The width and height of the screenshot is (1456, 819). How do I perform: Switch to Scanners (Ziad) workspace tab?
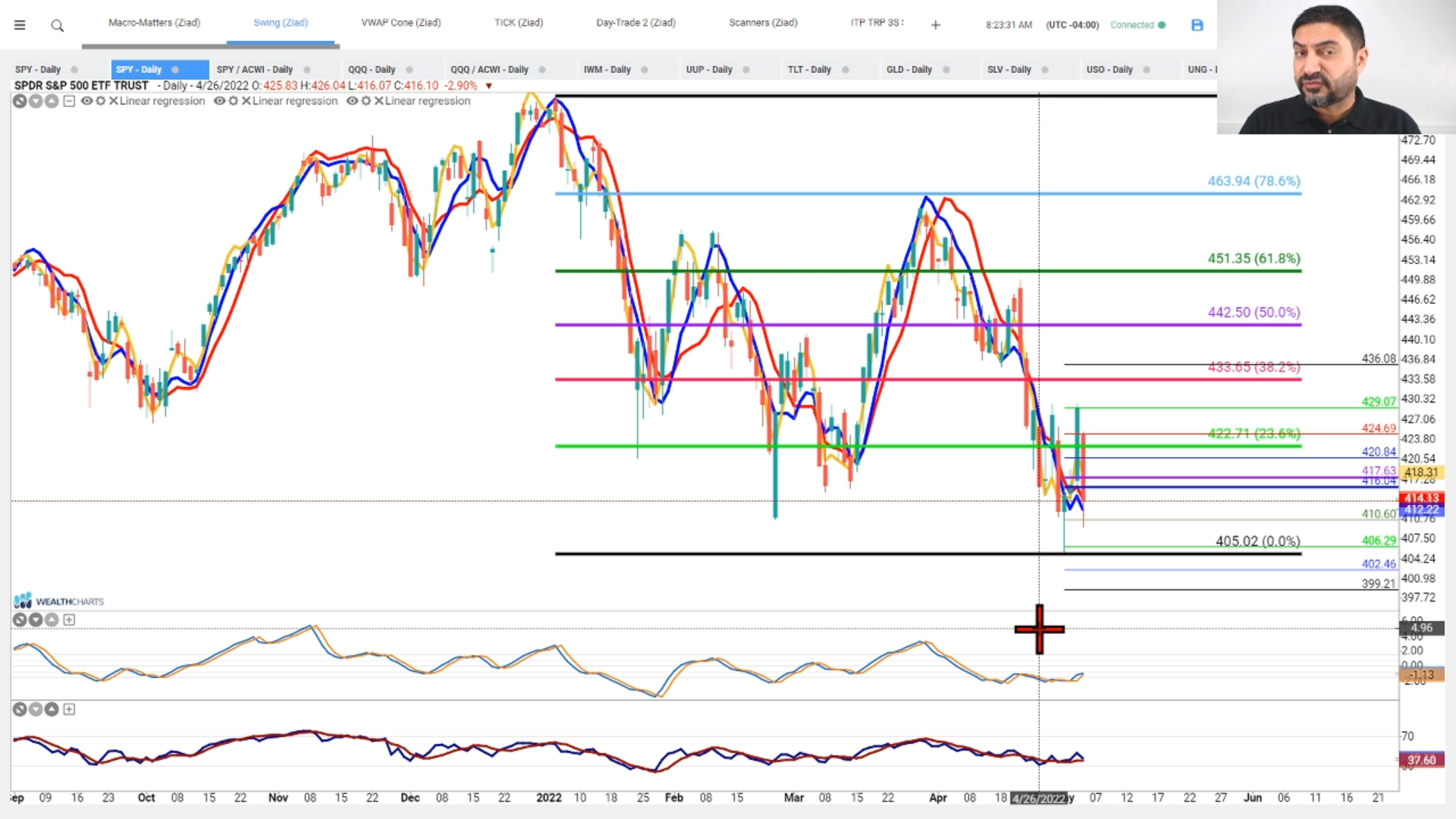click(764, 23)
